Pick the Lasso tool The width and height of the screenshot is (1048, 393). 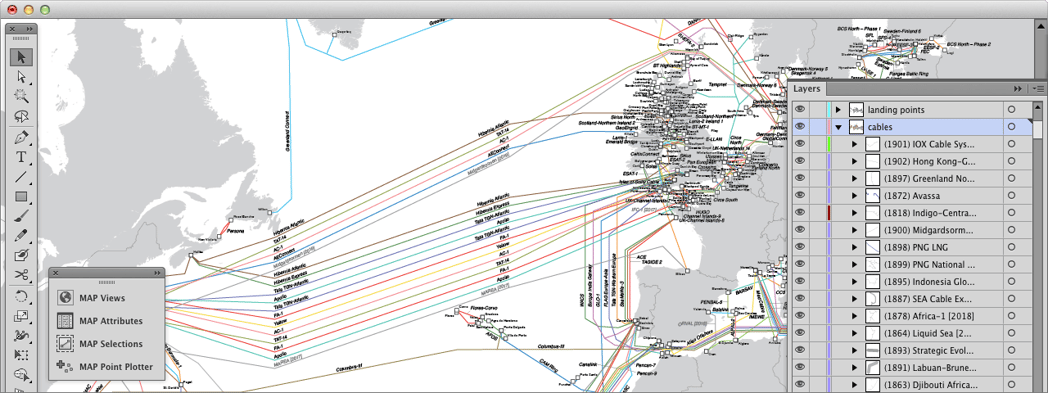[x=21, y=116]
